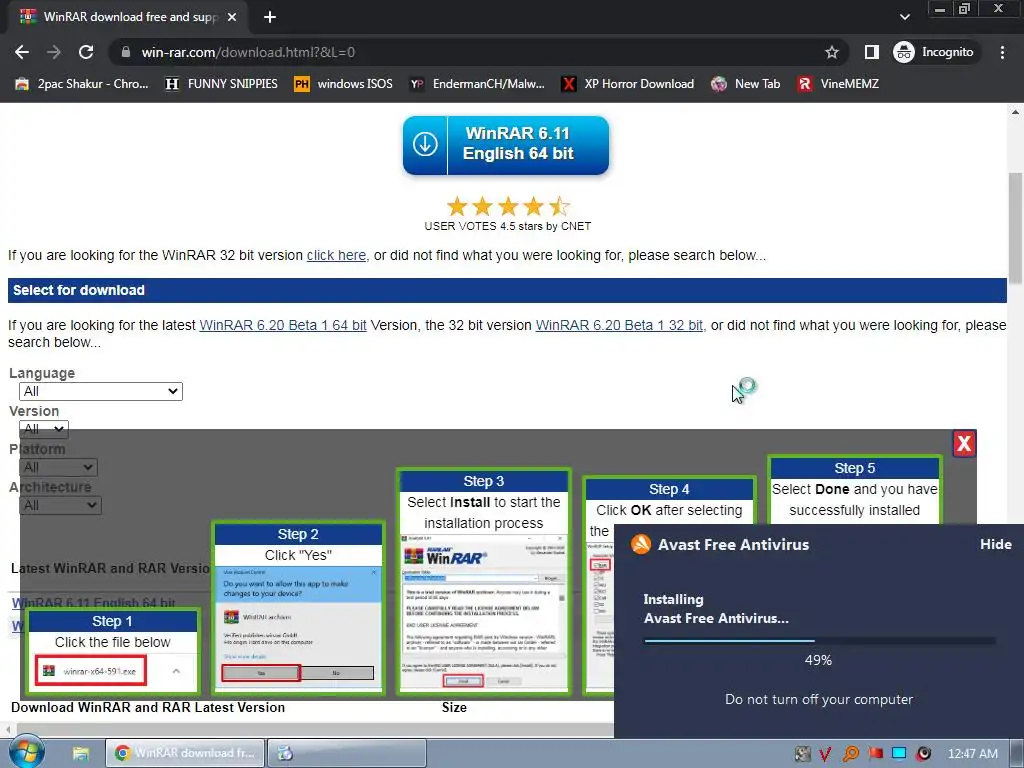The width and height of the screenshot is (1024, 768).
Task: Click the browser forward arrow
Action: [54, 52]
